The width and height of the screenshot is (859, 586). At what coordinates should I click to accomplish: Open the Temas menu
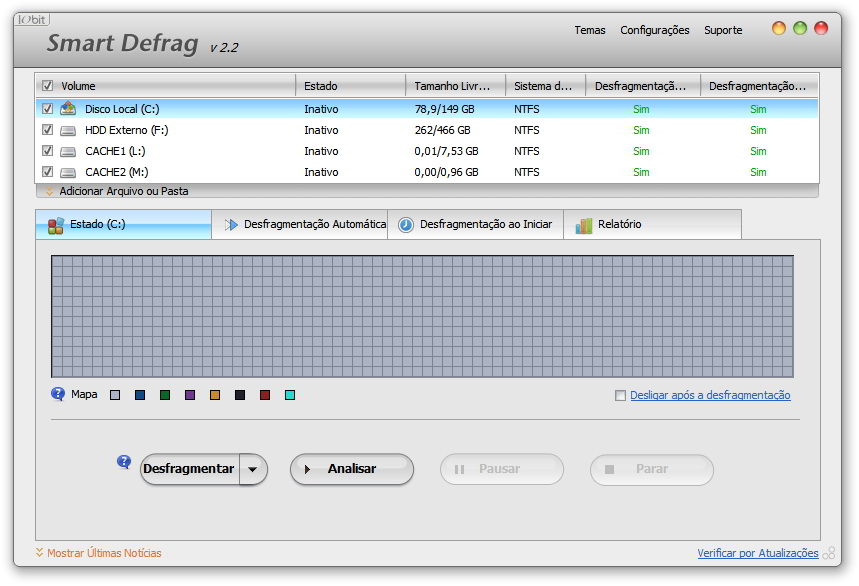click(589, 30)
